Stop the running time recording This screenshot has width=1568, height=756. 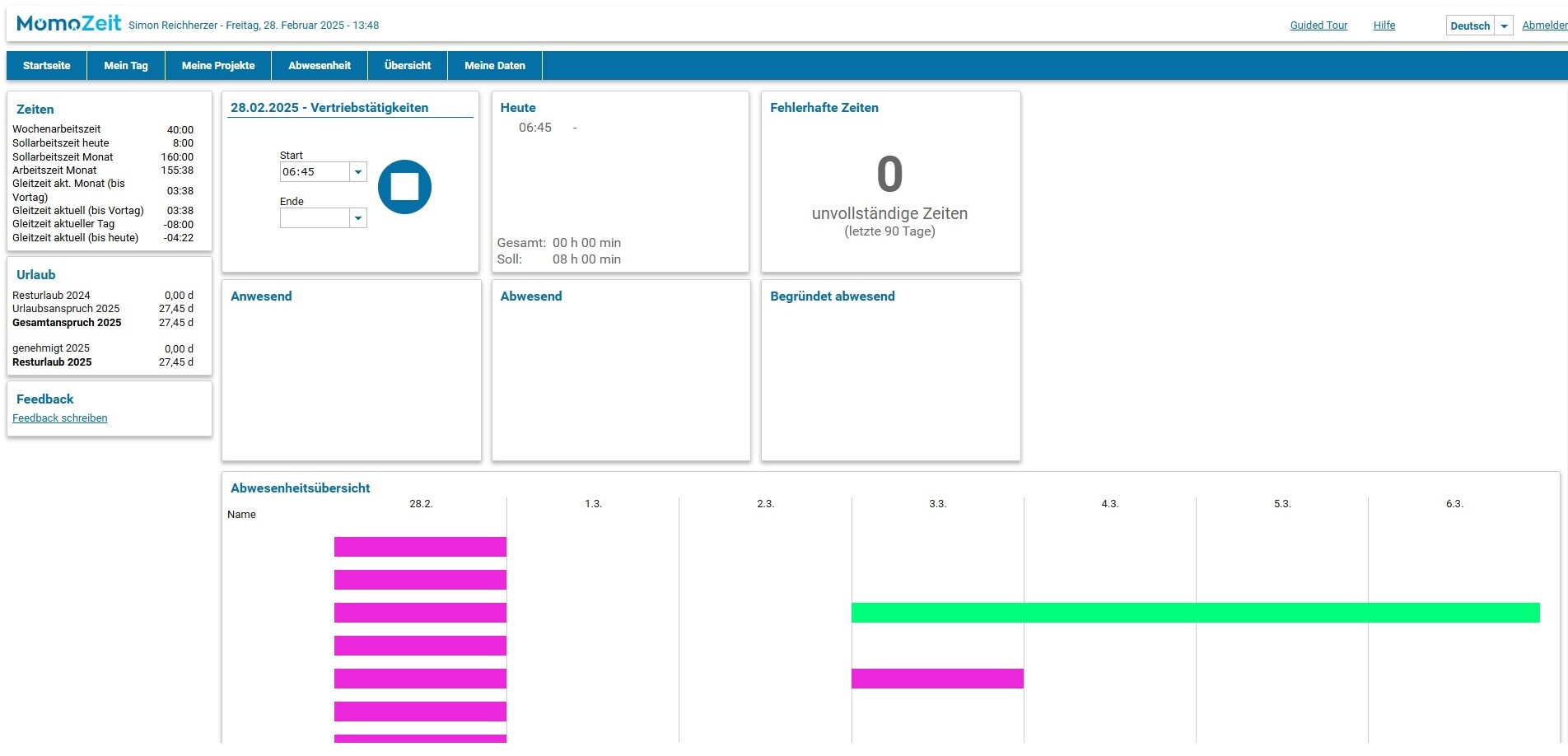(404, 187)
